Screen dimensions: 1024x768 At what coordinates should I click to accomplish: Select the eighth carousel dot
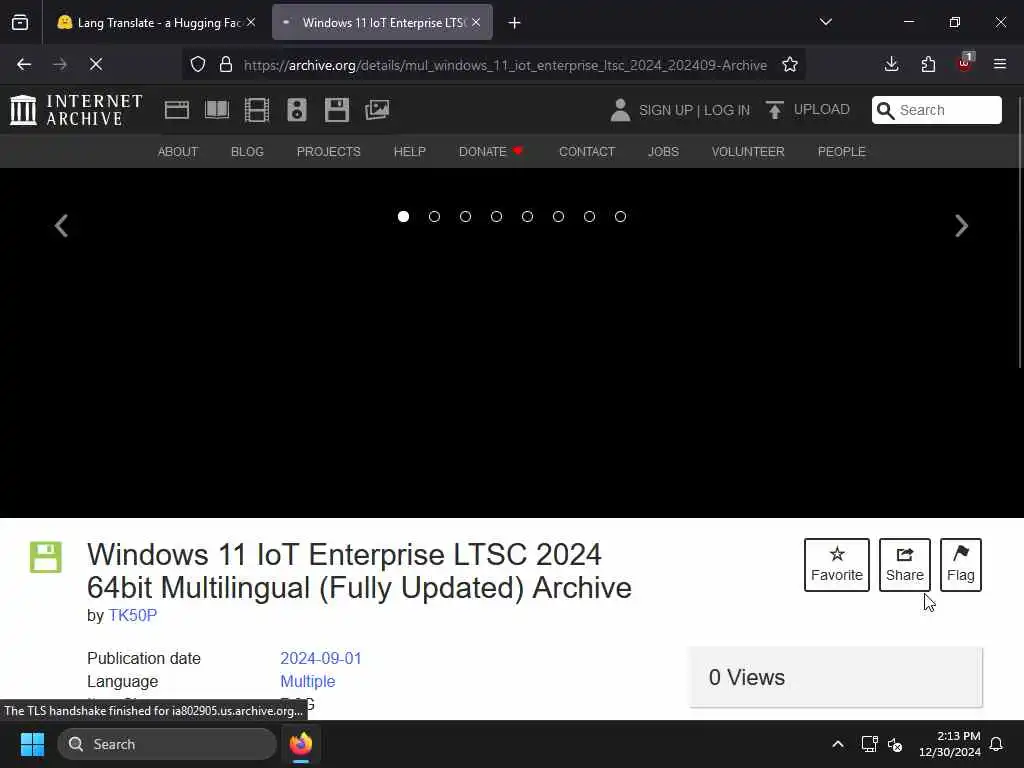[620, 217]
